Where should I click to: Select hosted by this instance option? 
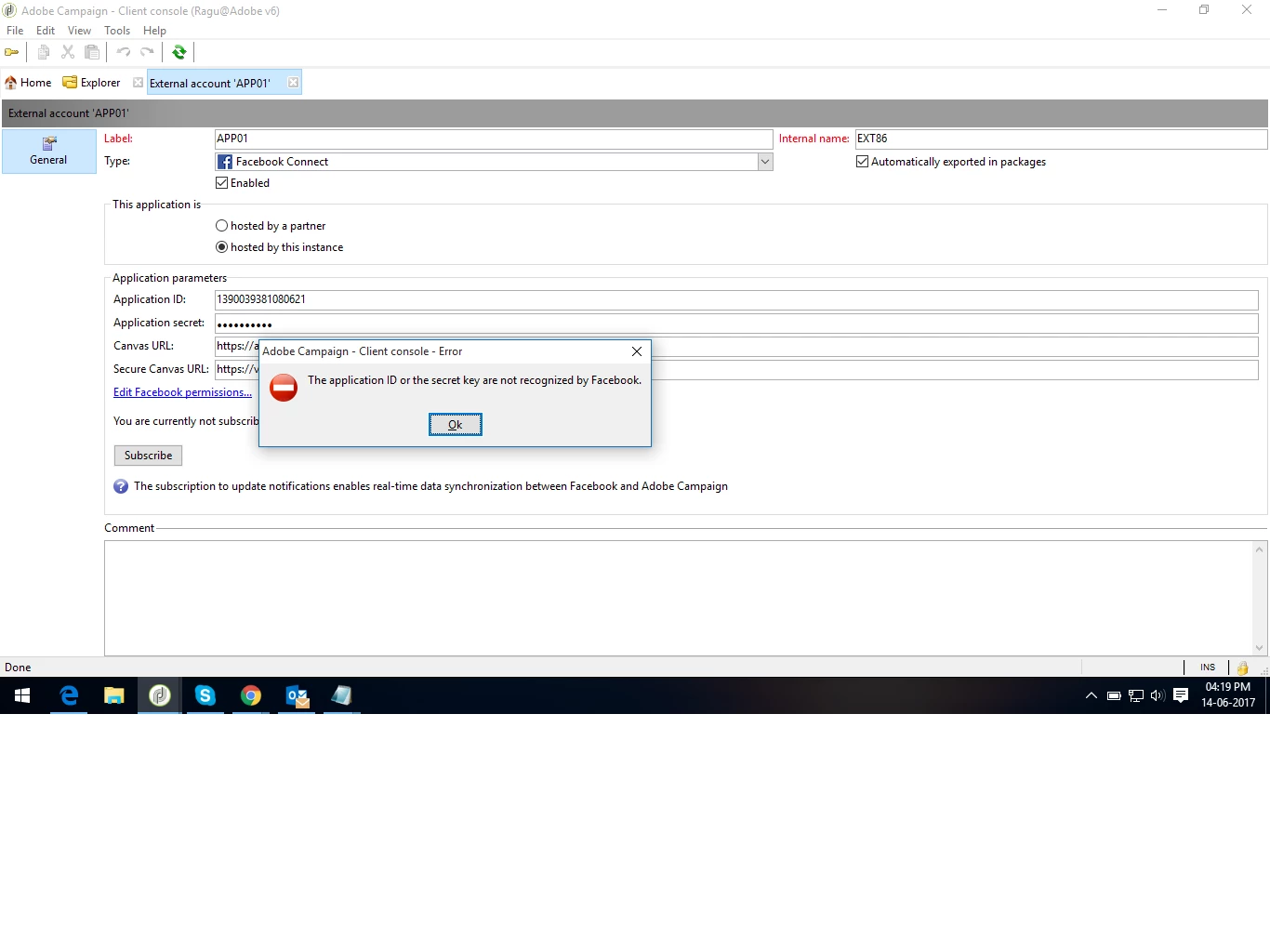(x=222, y=247)
